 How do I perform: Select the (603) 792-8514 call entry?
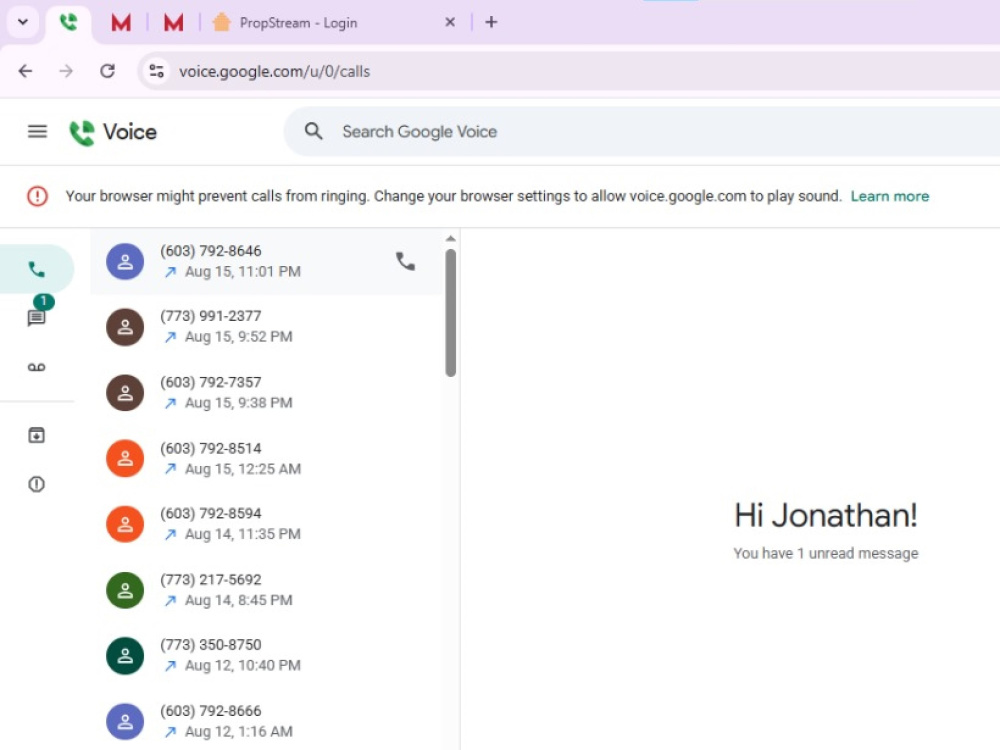tap(266, 459)
